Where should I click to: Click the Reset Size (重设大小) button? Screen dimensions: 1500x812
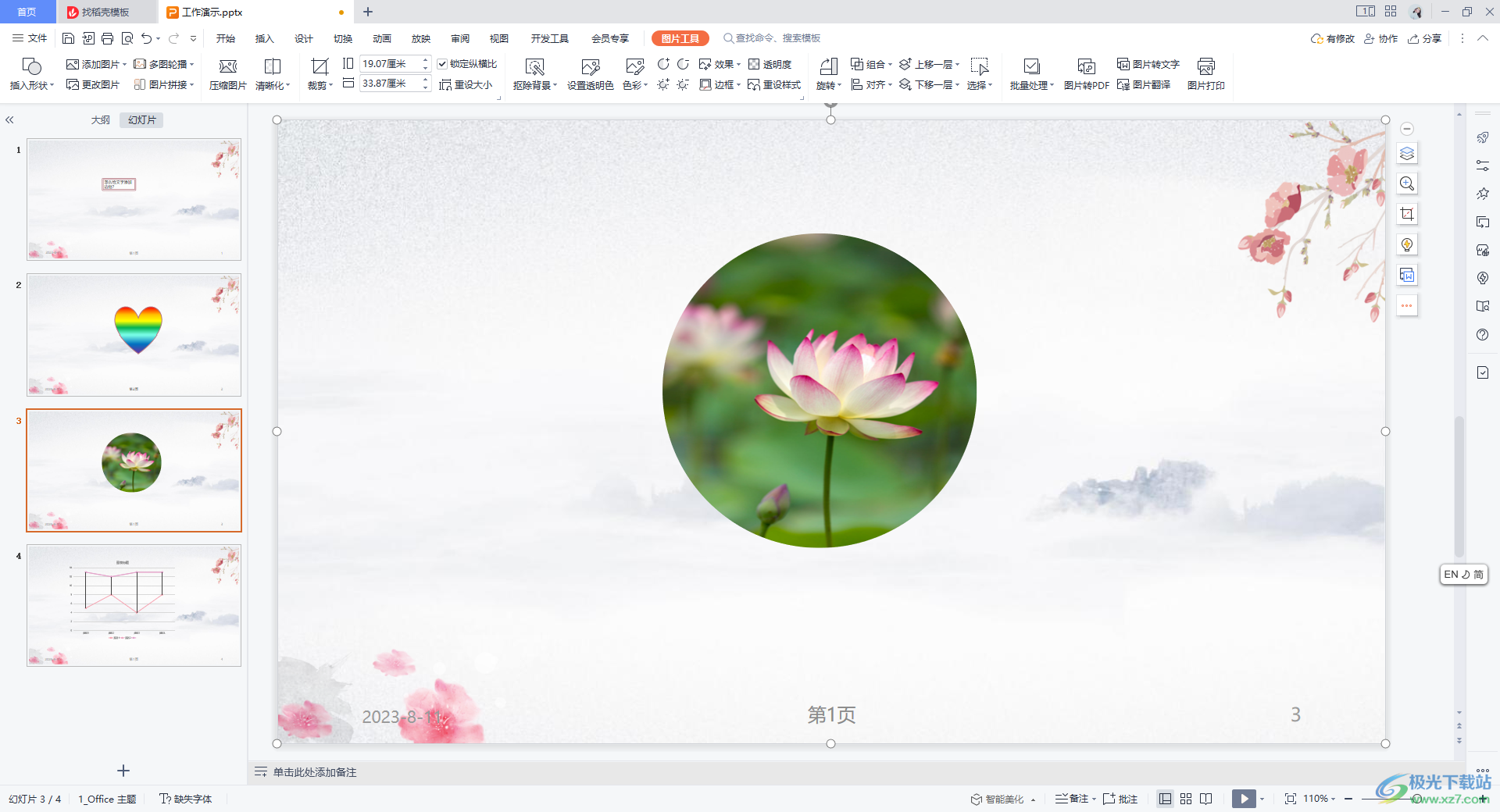(x=466, y=84)
